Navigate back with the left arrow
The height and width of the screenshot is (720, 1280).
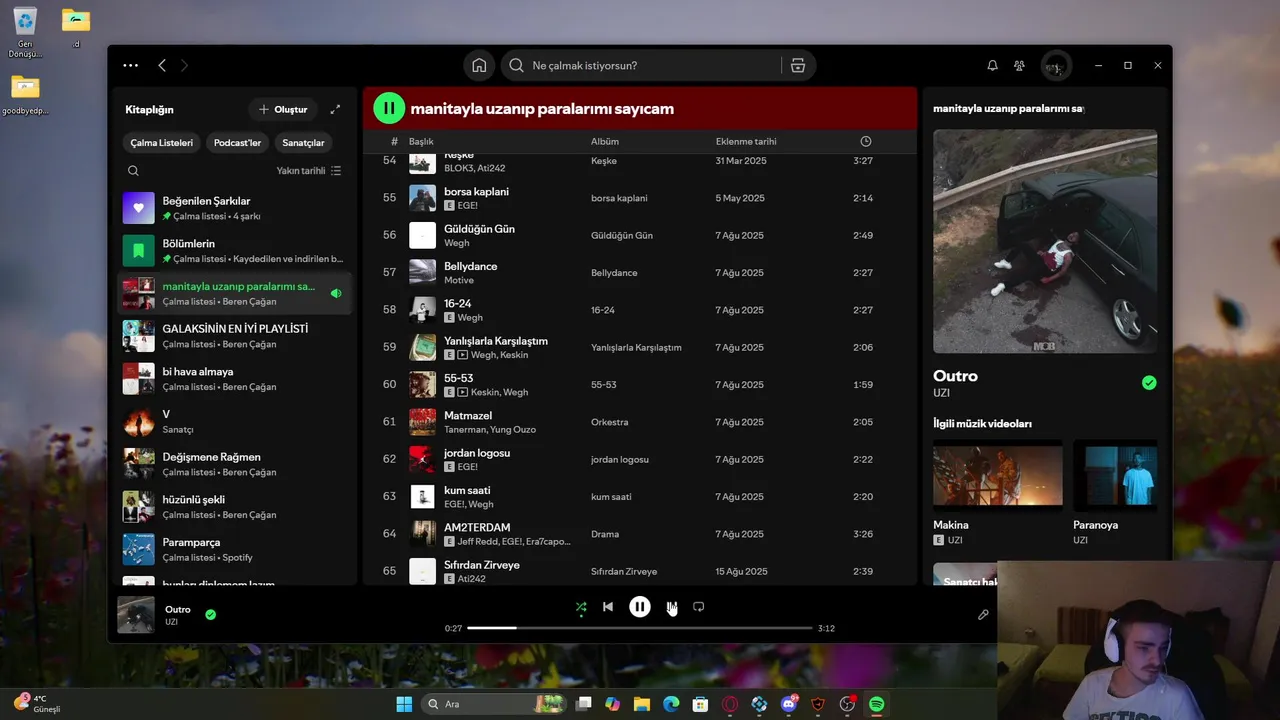(162, 65)
